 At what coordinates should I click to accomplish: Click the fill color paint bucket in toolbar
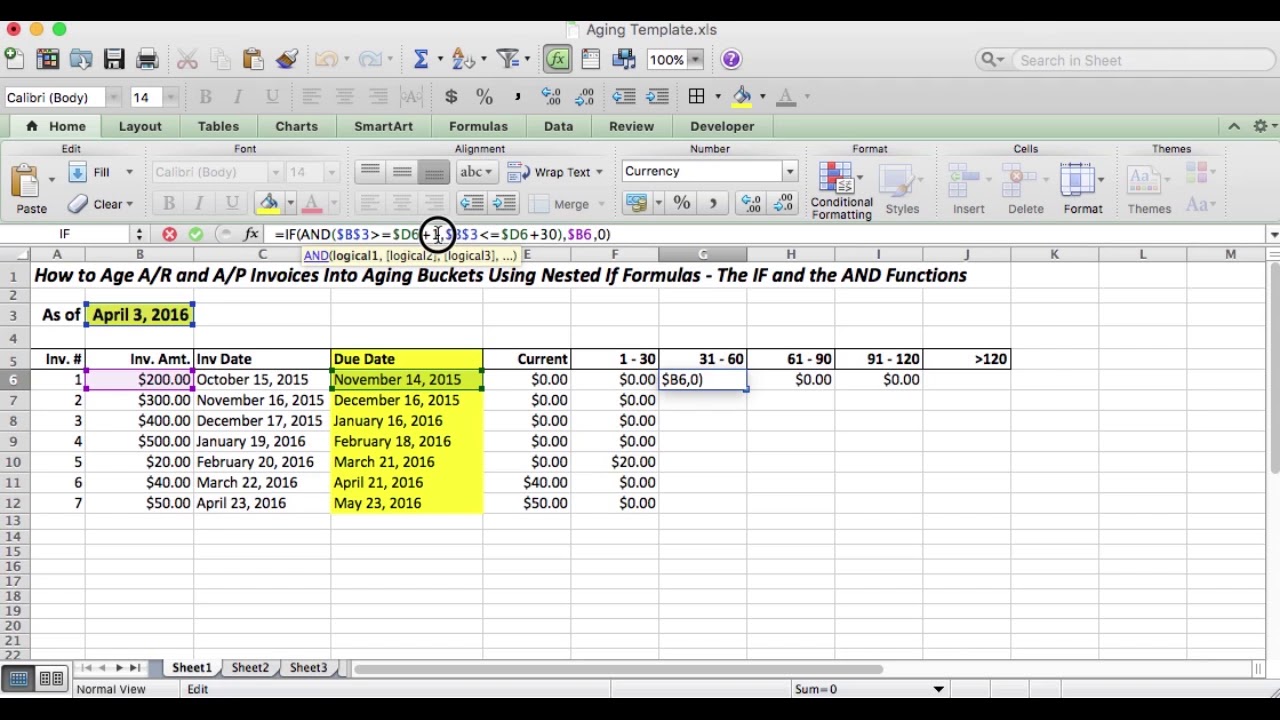[x=742, y=97]
